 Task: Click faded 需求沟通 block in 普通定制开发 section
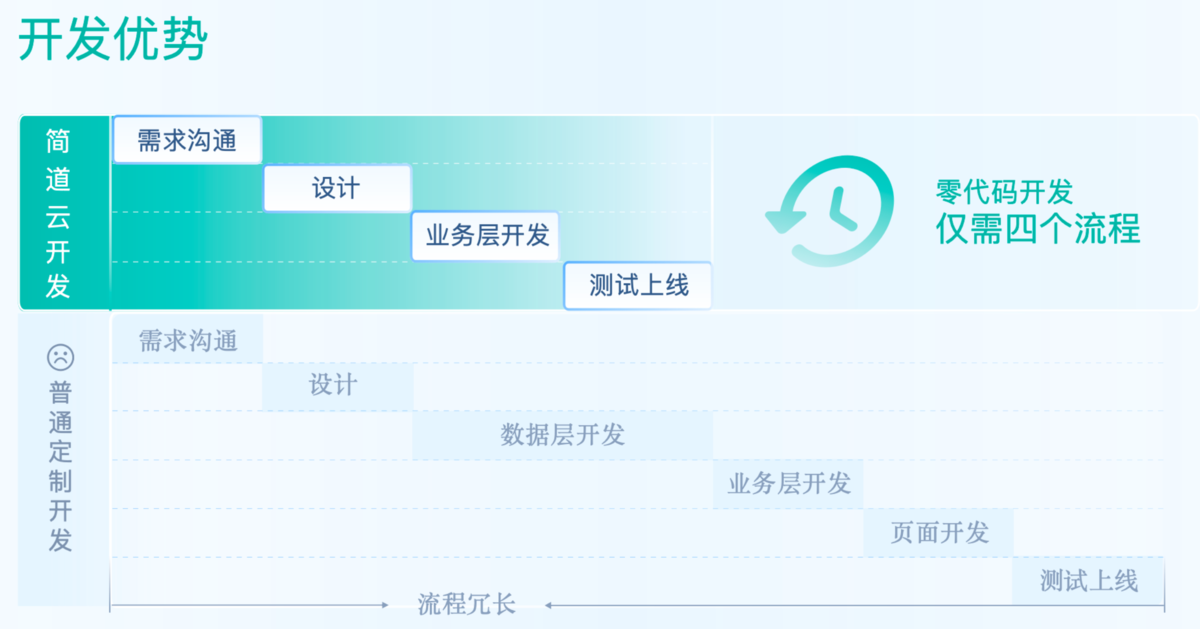pos(187,339)
